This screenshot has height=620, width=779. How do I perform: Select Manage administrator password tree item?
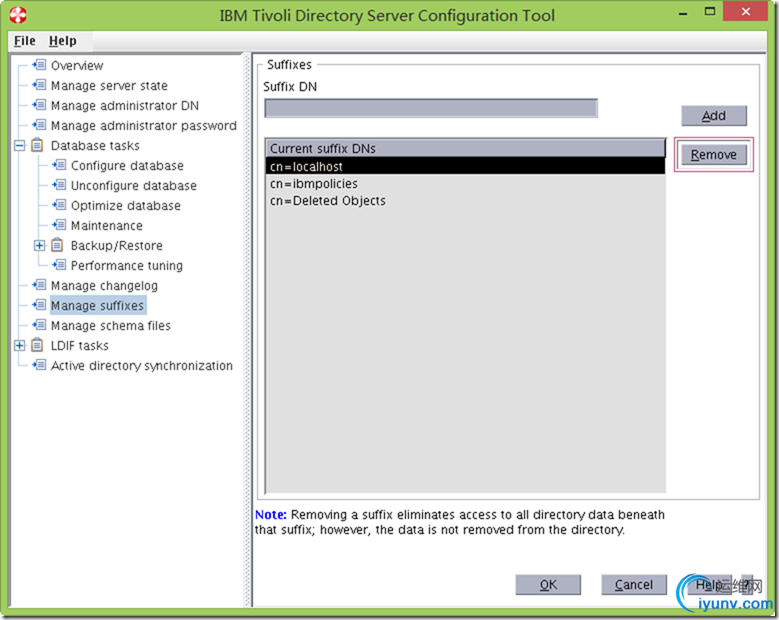[x=144, y=125]
